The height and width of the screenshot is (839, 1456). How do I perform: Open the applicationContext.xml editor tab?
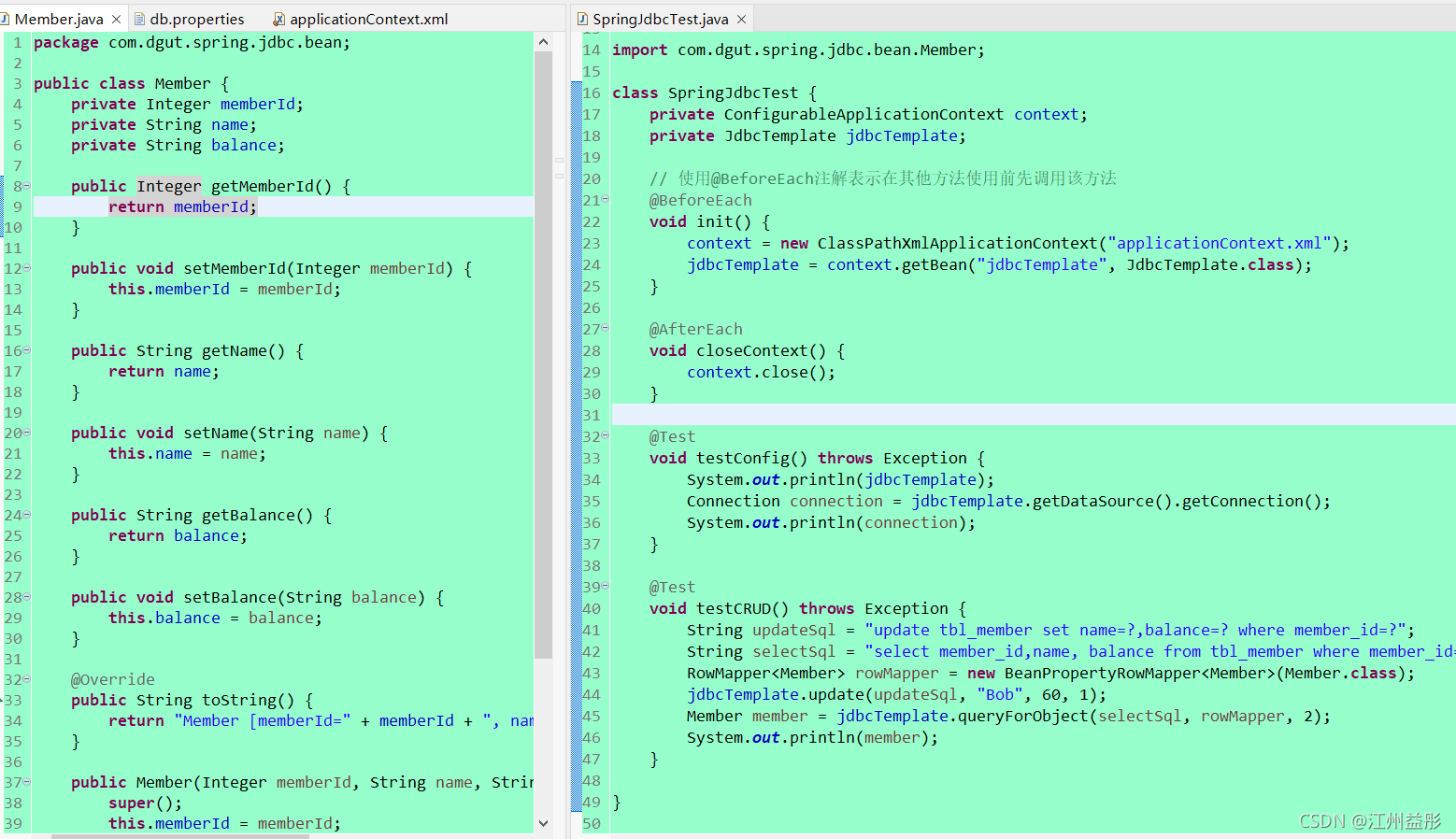point(368,19)
